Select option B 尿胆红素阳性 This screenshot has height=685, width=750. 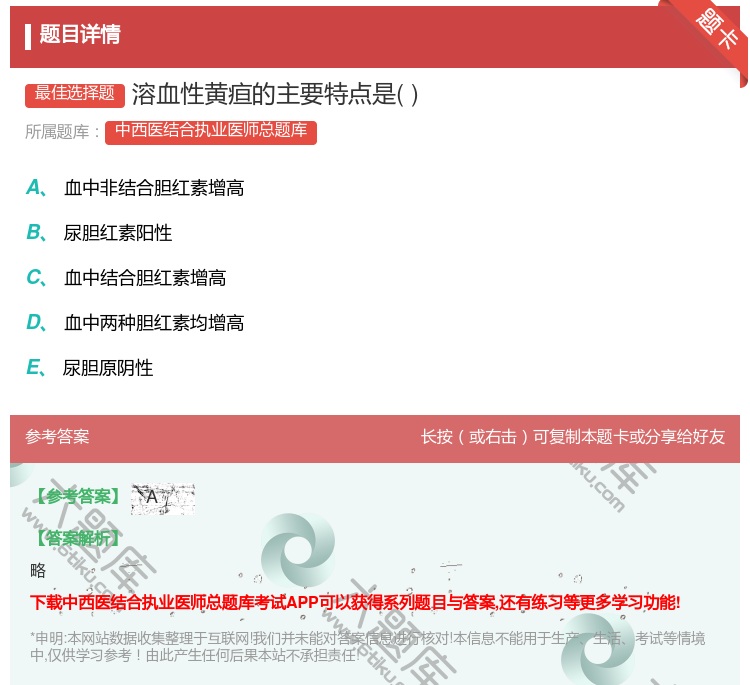pyautogui.click(x=99, y=233)
